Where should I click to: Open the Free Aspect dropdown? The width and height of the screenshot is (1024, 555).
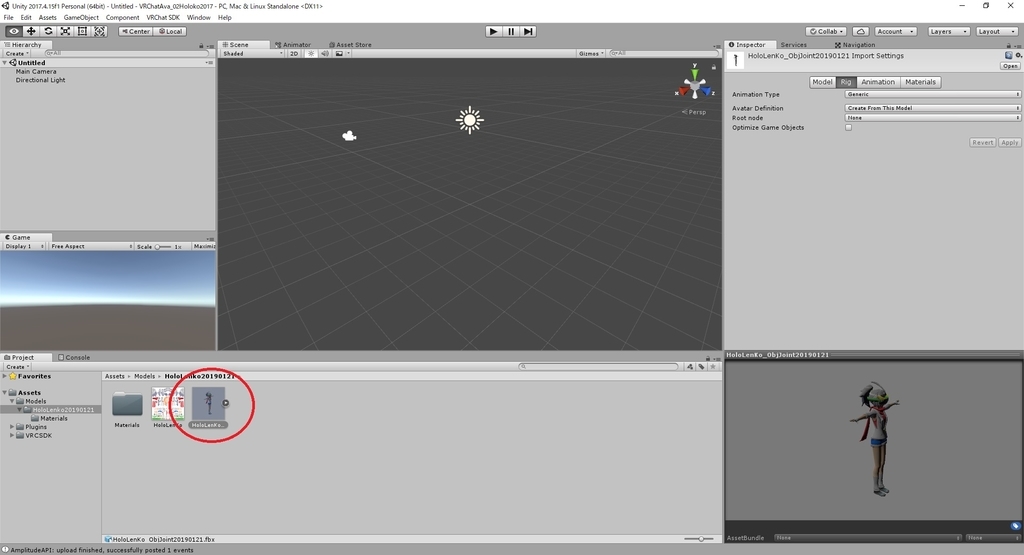click(x=91, y=246)
